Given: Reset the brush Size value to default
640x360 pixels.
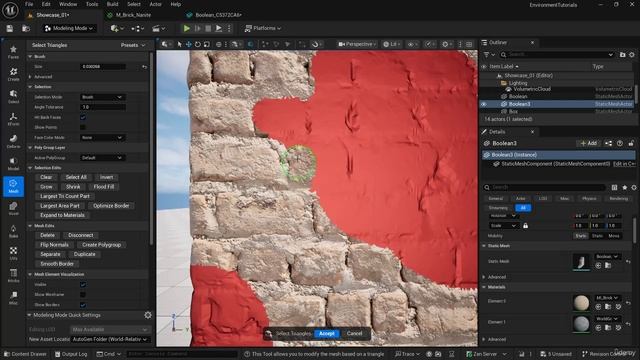Looking at the screenshot, I should (144, 67).
